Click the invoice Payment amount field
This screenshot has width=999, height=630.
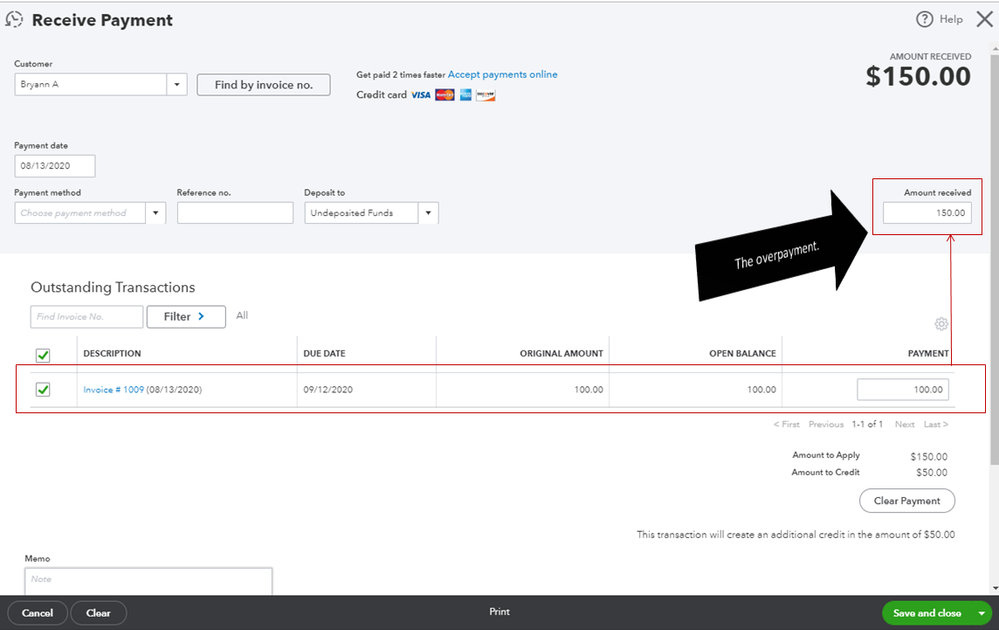tap(903, 389)
